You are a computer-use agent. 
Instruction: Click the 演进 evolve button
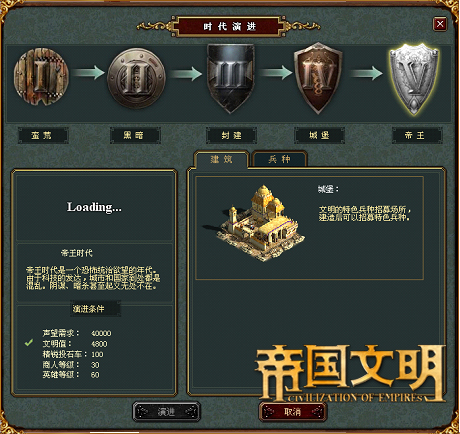point(166,412)
